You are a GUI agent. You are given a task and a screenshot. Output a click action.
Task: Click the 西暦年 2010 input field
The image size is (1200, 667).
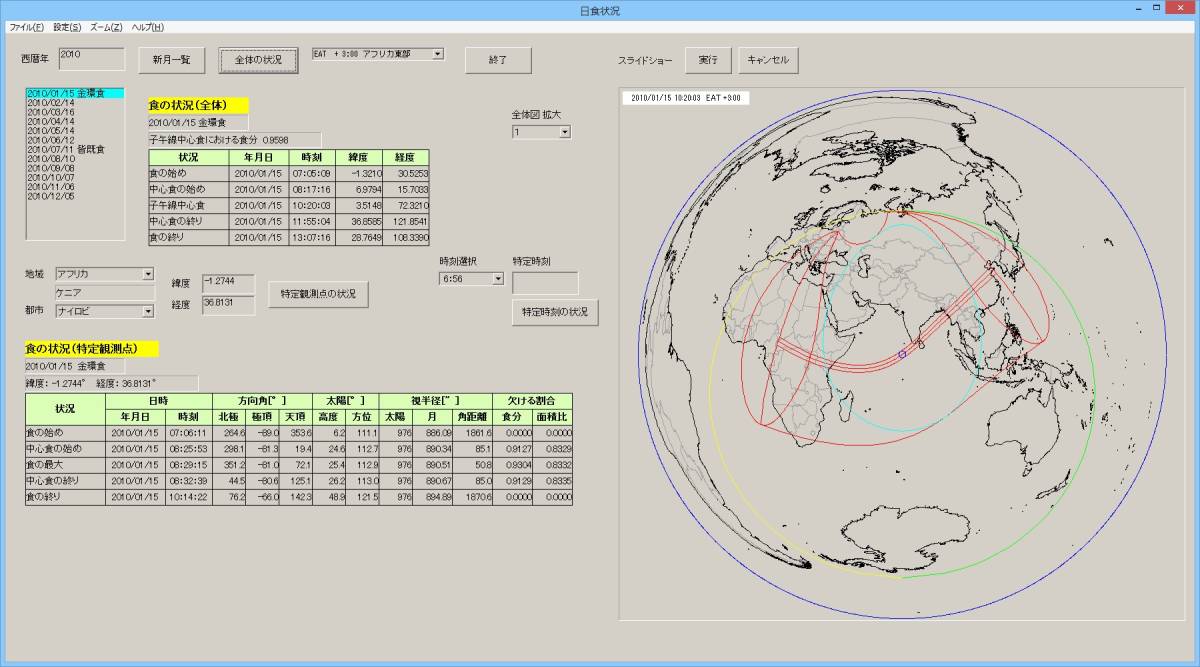tap(91, 58)
